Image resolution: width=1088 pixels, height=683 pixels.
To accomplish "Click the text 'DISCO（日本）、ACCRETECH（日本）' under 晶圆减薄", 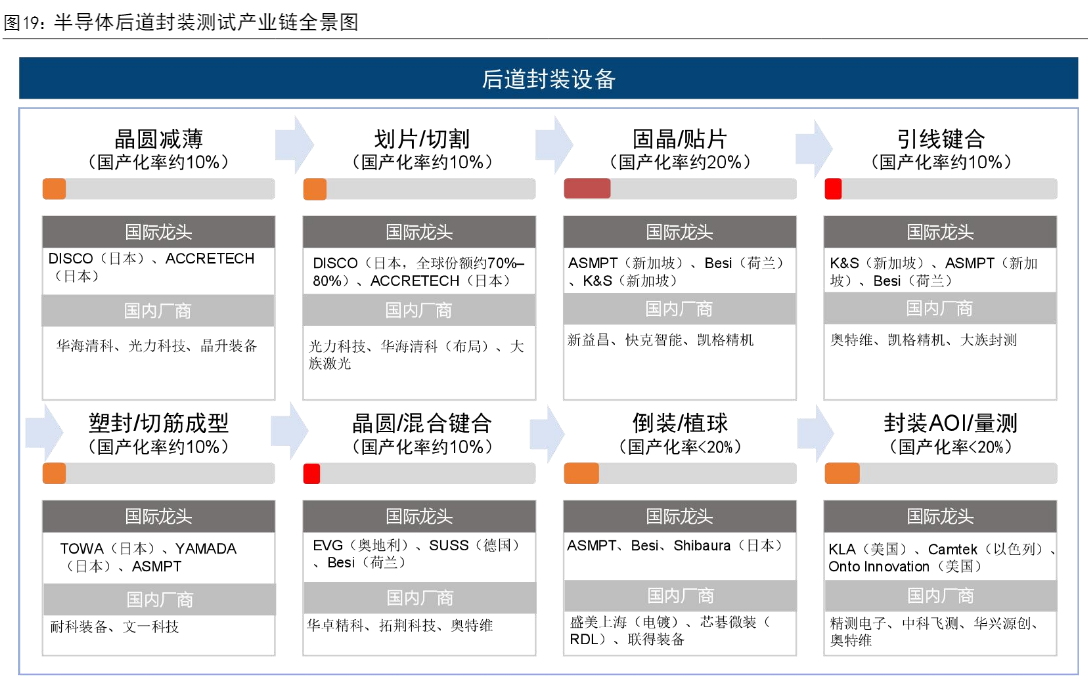I will click(151, 267).
